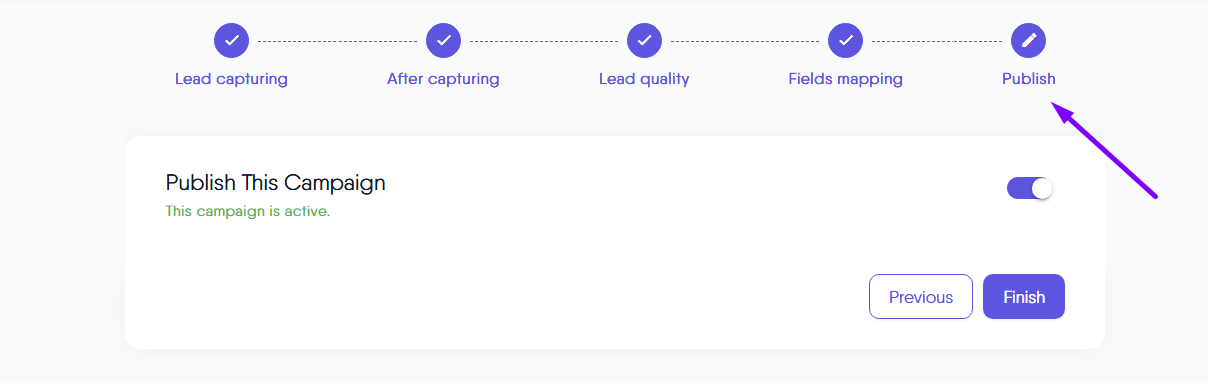Select the After capturing checkmark step icon
1208x383 pixels.
443,41
